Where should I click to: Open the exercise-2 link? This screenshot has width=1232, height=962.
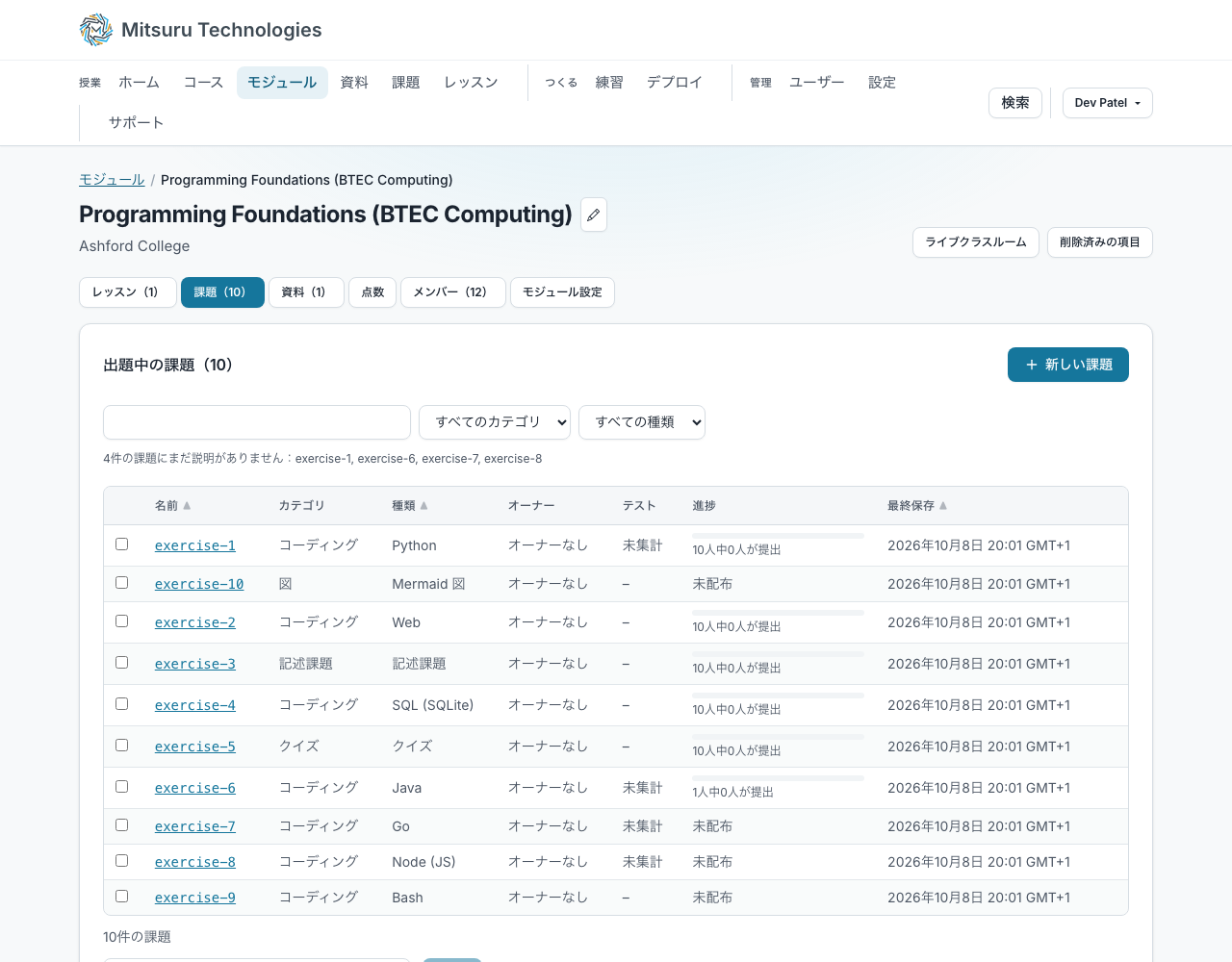coord(195,622)
